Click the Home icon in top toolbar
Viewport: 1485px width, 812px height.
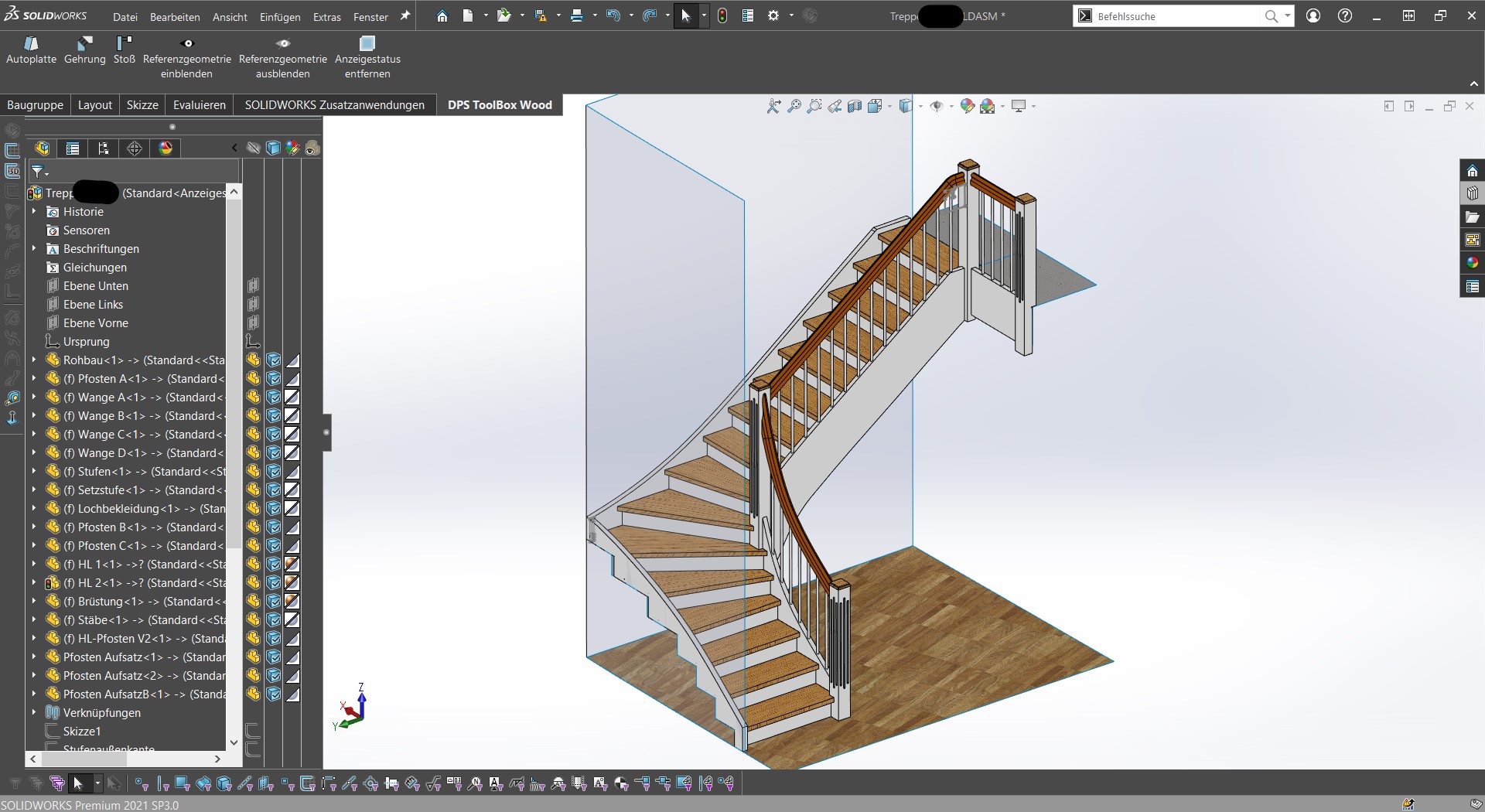[442, 16]
